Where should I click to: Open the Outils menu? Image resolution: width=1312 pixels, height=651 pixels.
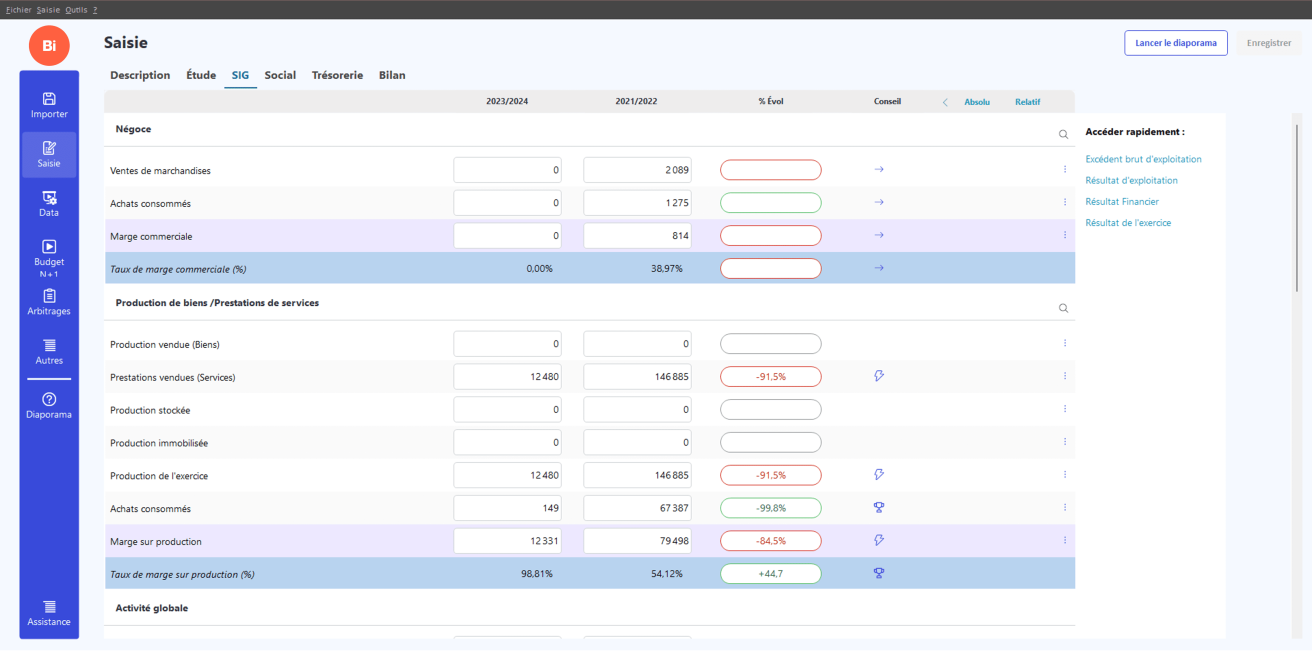(77, 9)
